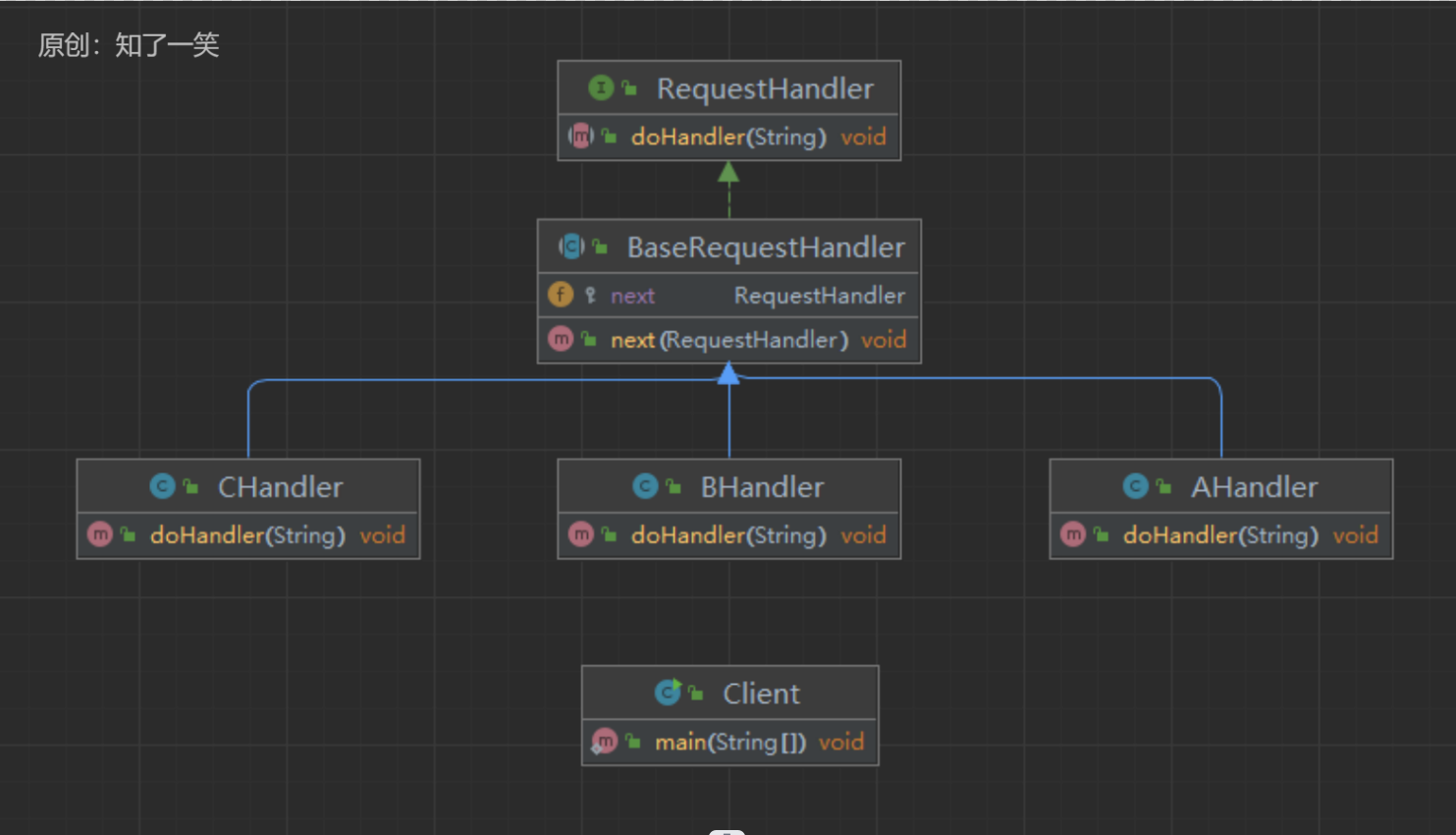Image resolution: width=1456 pixels, height=835 pixels.
Task: Click the void return type in the AHandler node
Action: (1355, 535)
